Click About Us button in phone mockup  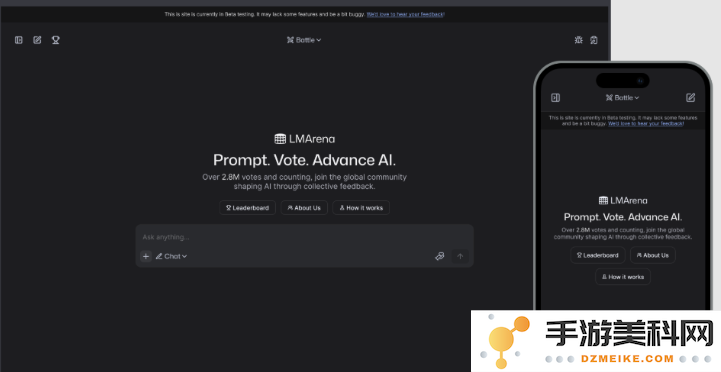coord(652,255)
